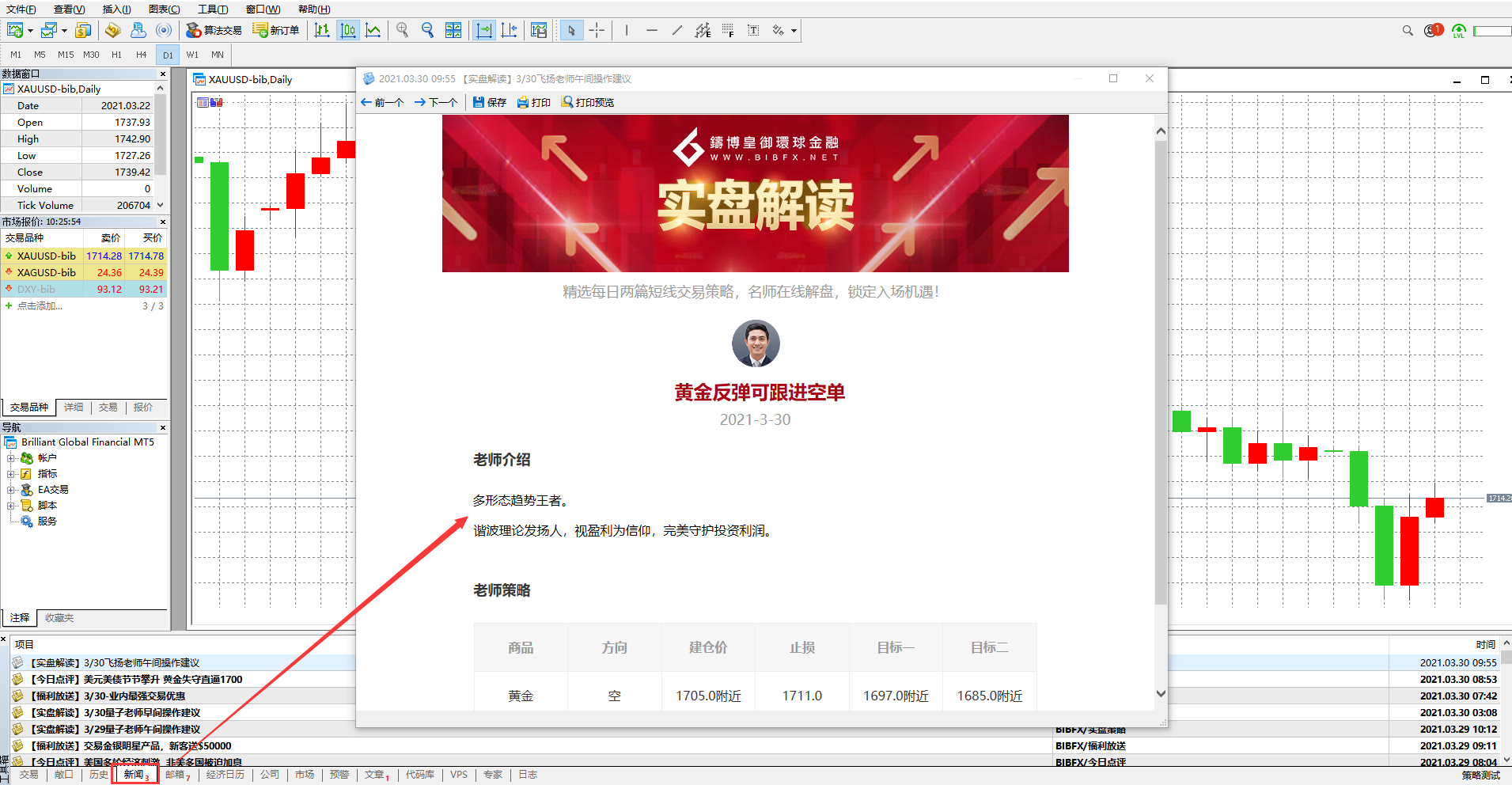The image size is (1512, 785).
Task: Switch chart to candlesticks icon
Action: [347, 30]
